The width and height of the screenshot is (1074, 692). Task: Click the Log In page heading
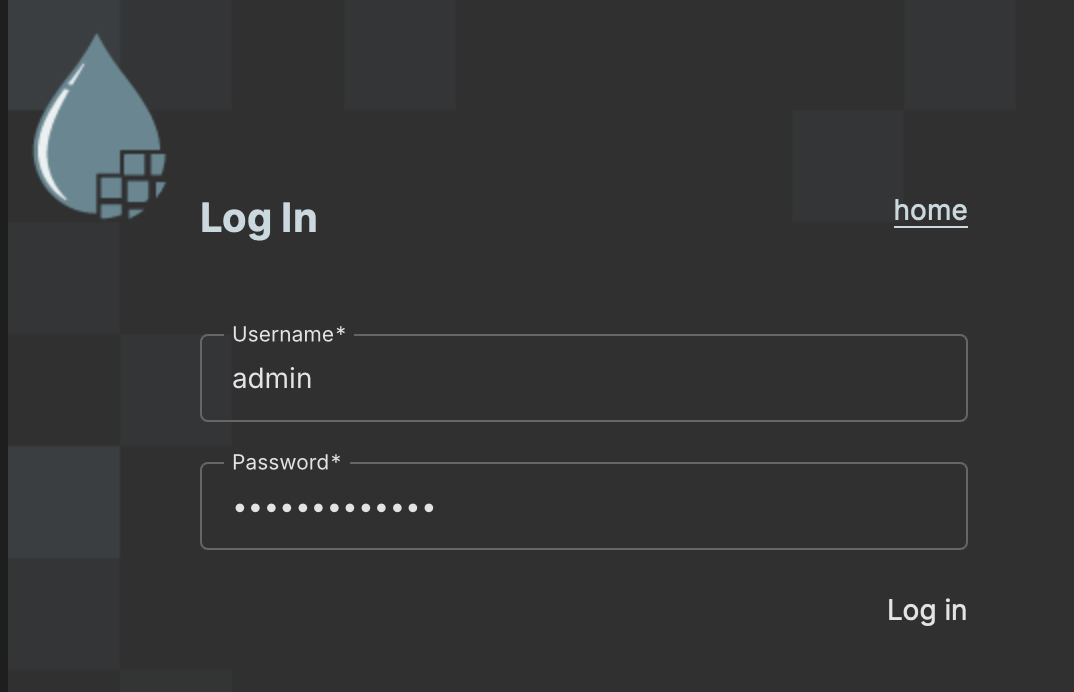(x=258, y=218)
